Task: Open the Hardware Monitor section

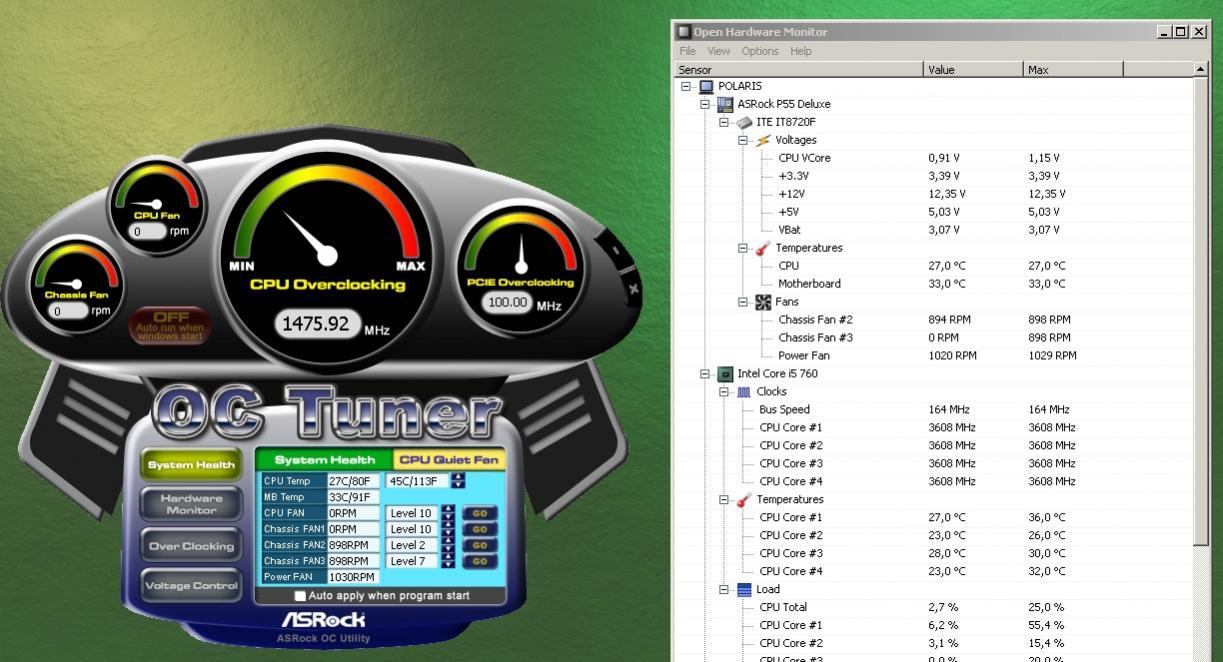Action: (192, 503)
